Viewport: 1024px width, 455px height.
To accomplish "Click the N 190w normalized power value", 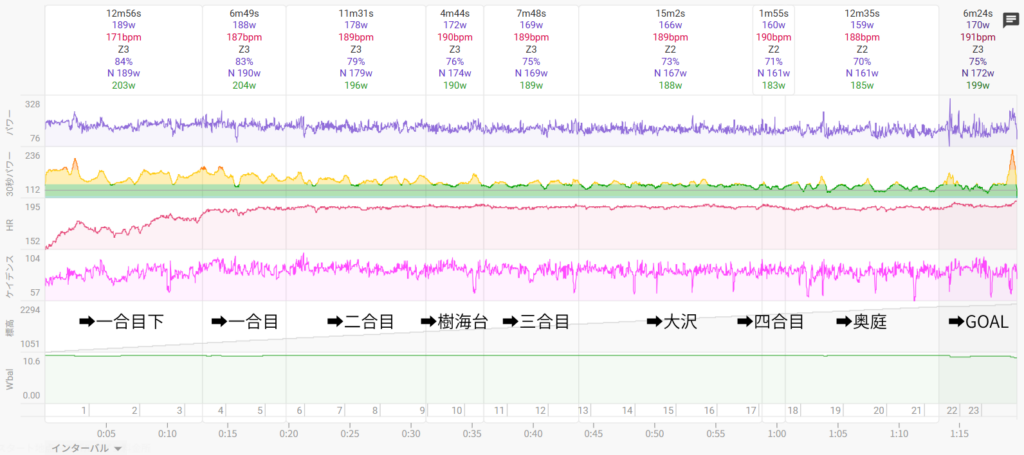I will click(x=244, y=73).
